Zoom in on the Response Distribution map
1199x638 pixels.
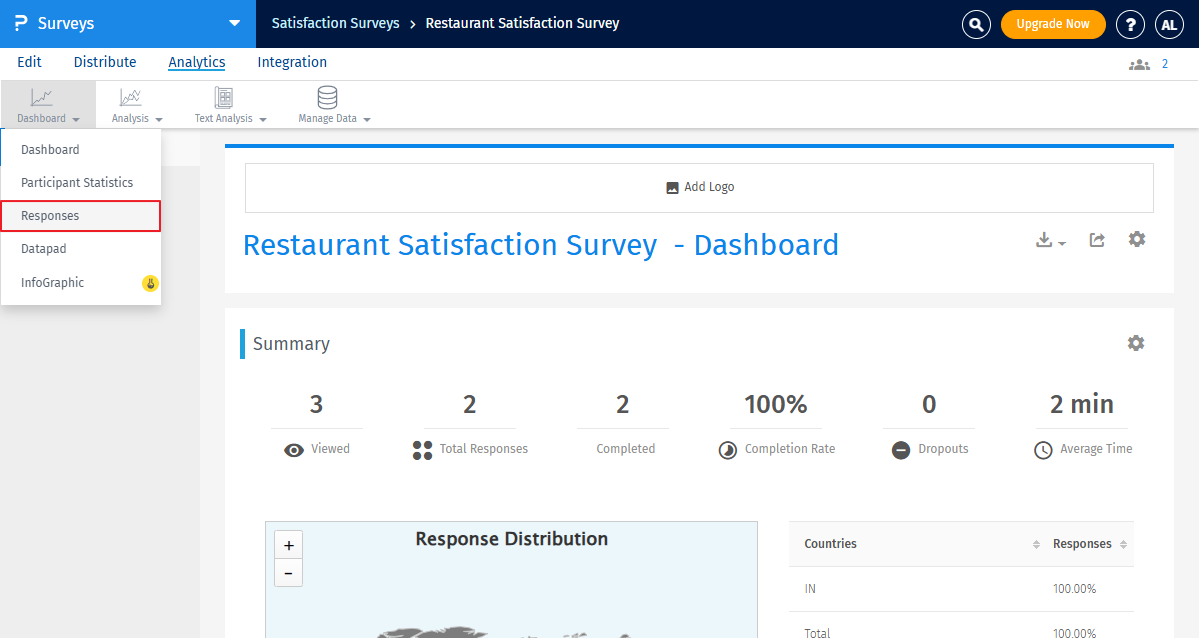pos(288,544)
